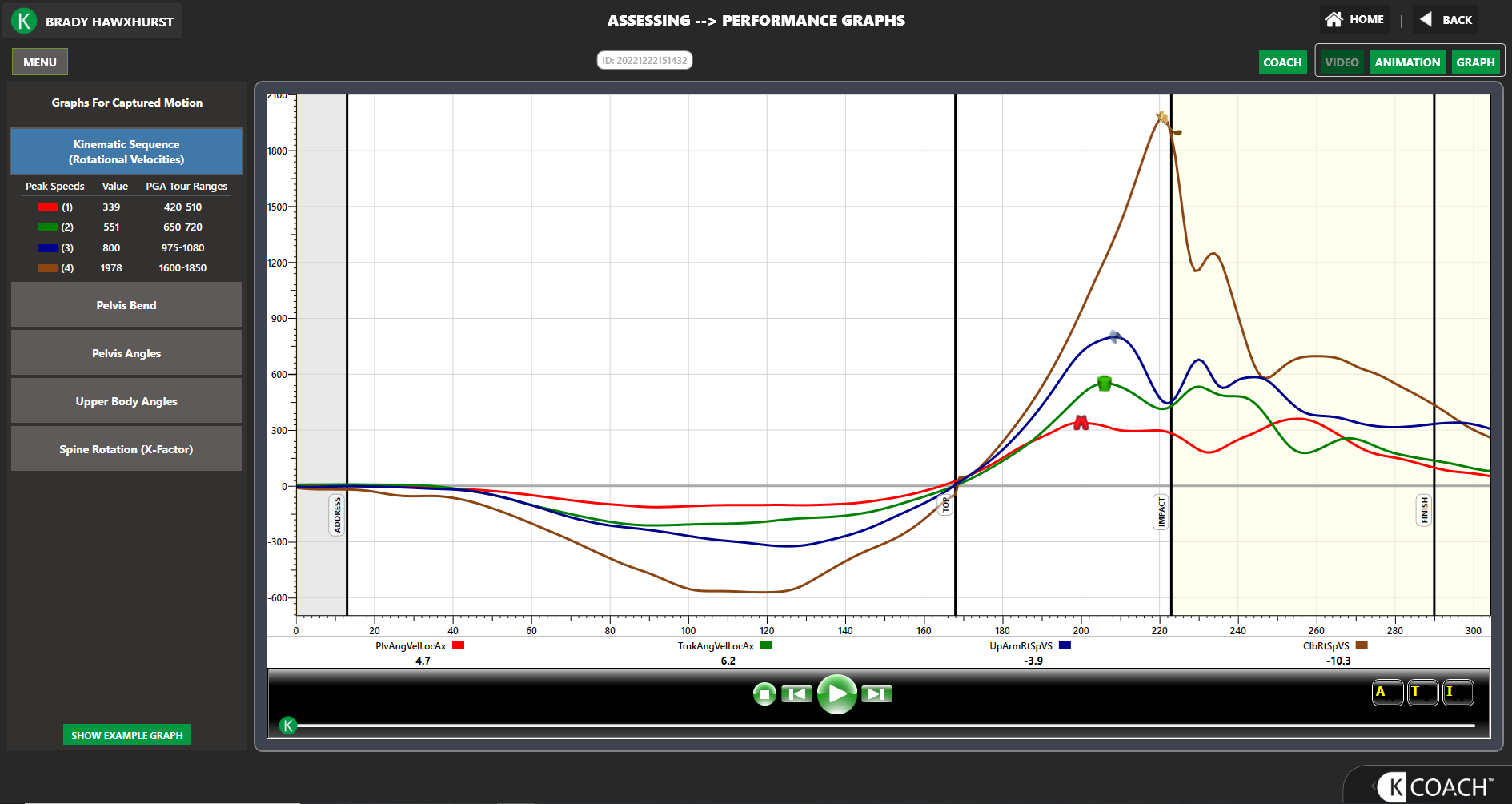Click the stop playback button
Screen dimensions: 1512x804
764,694
